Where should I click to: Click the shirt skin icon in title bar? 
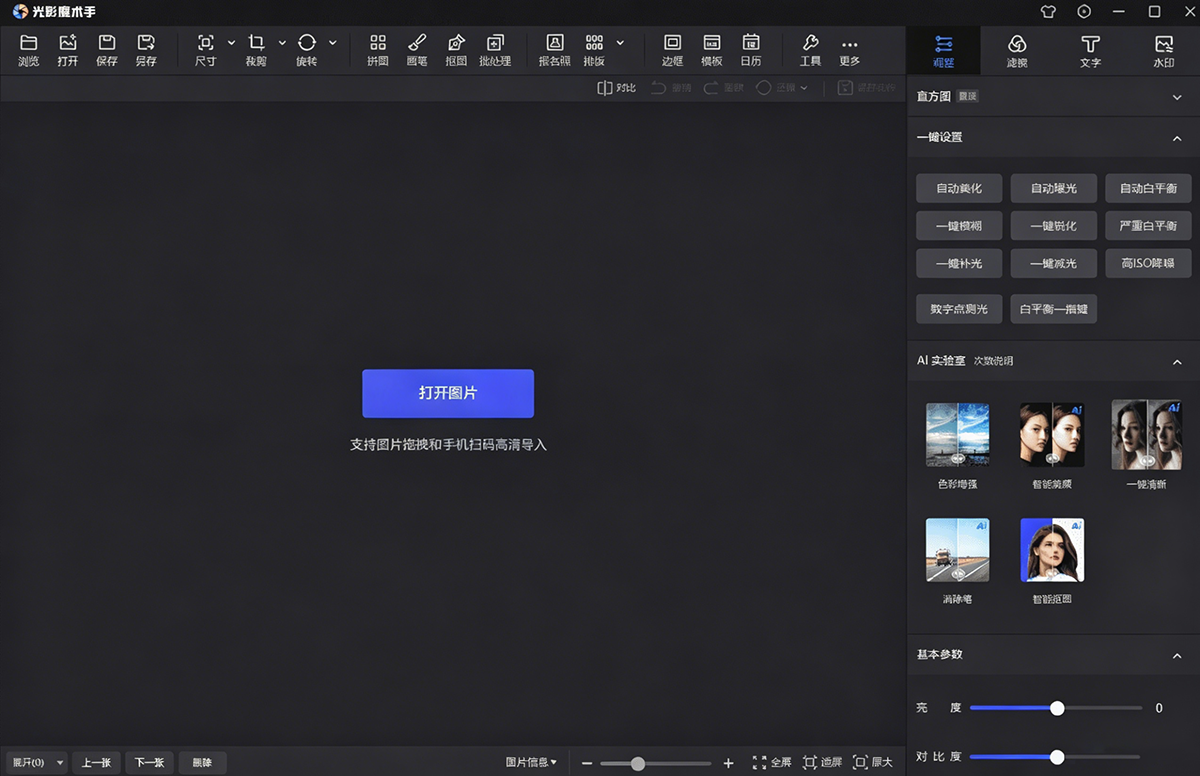point(1048,12)
